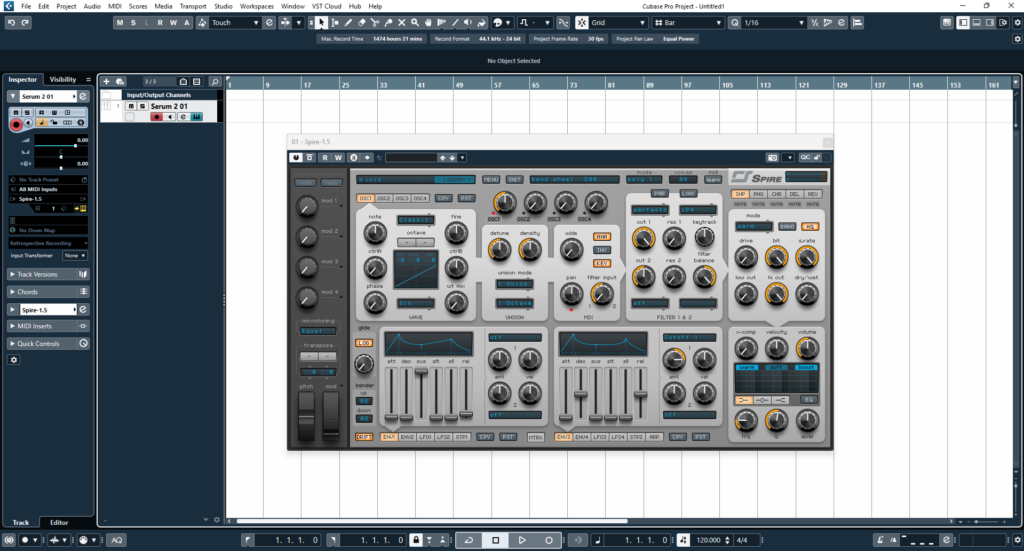This screenshot has height=551, width=1024.
Task: Toggle Show Left Zone button
Action: click(x=963, y=22)
